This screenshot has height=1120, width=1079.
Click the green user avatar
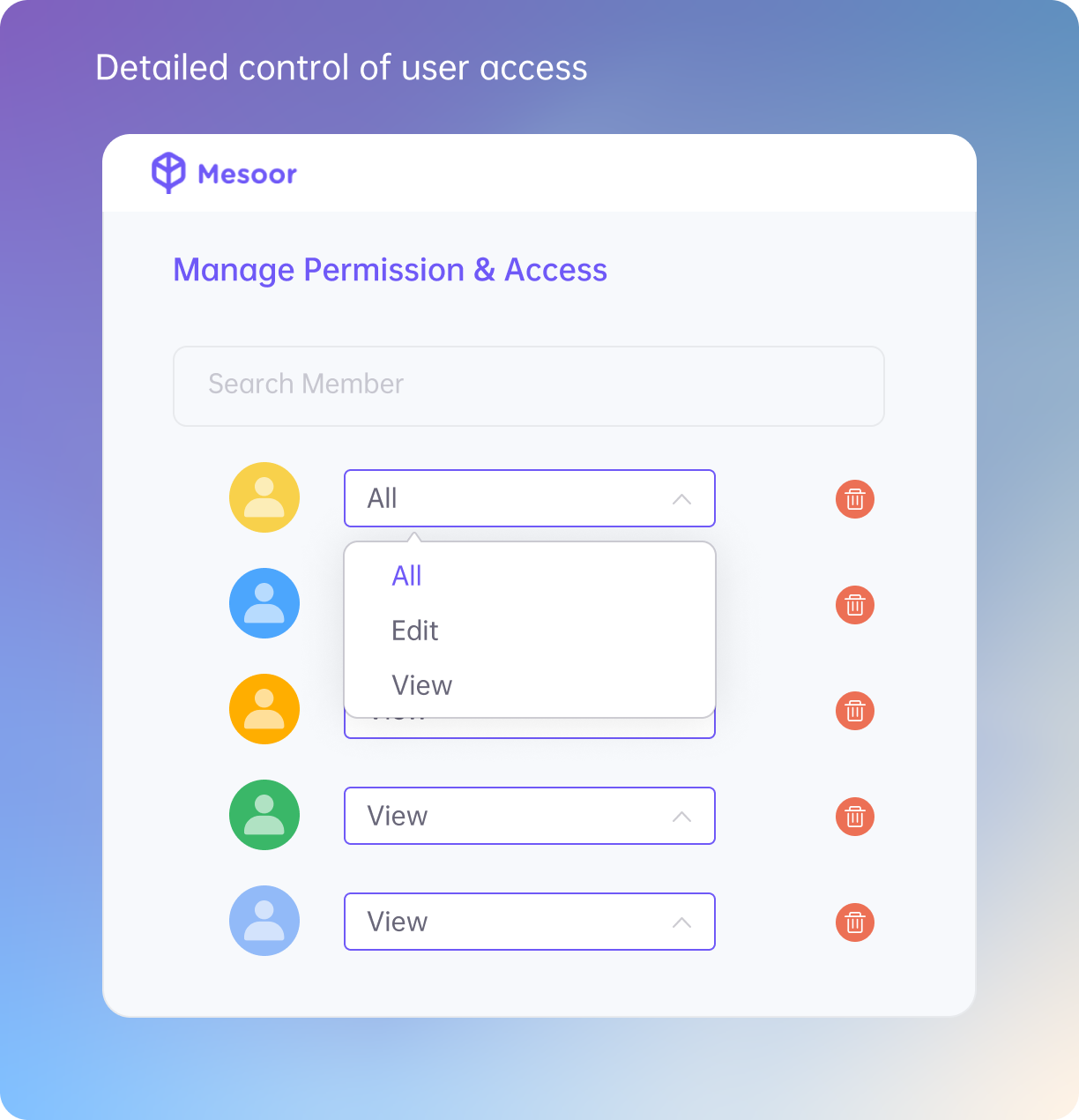click(264, 815)
